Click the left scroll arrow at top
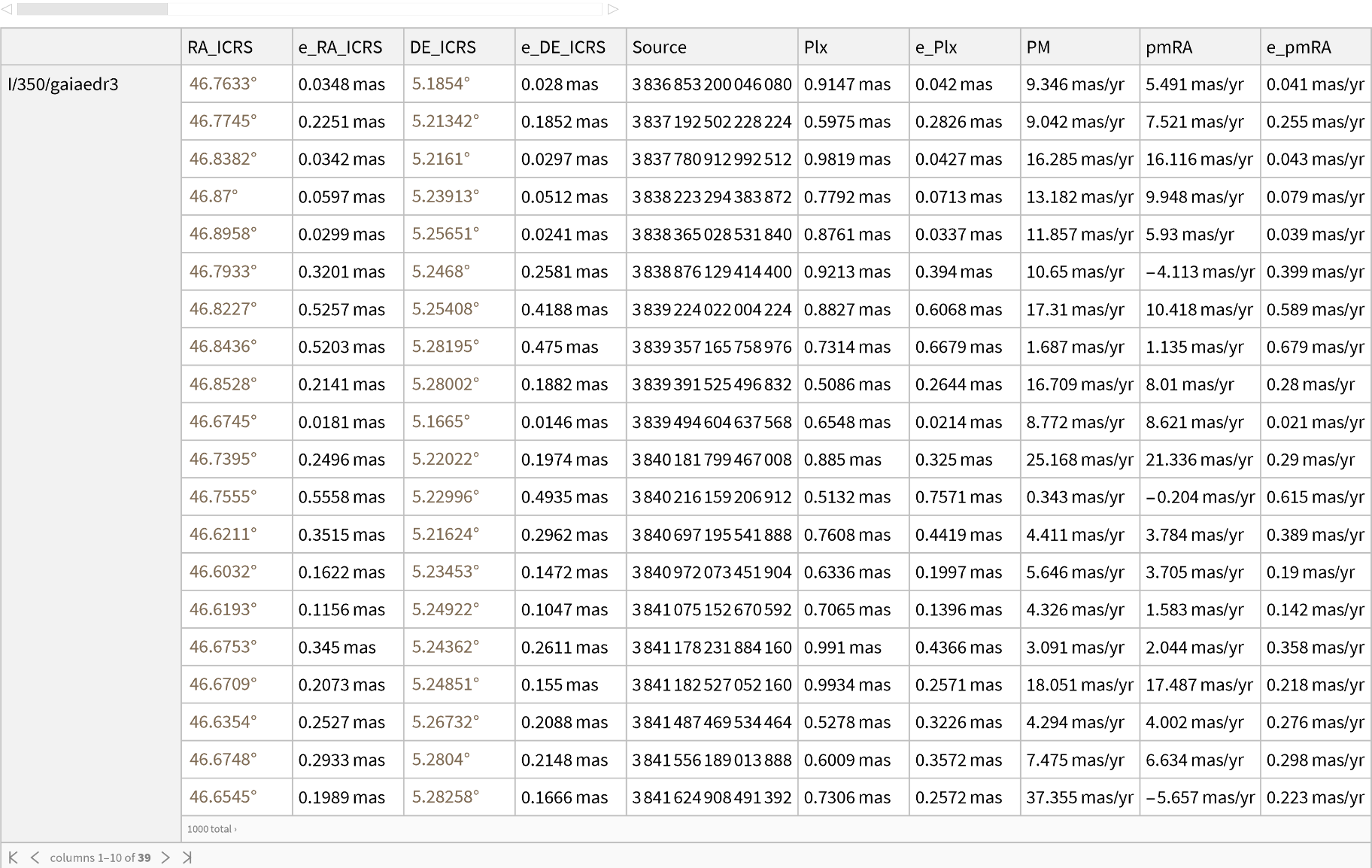Viewport: 1372px width, 868px height. (x=6, y=9)
